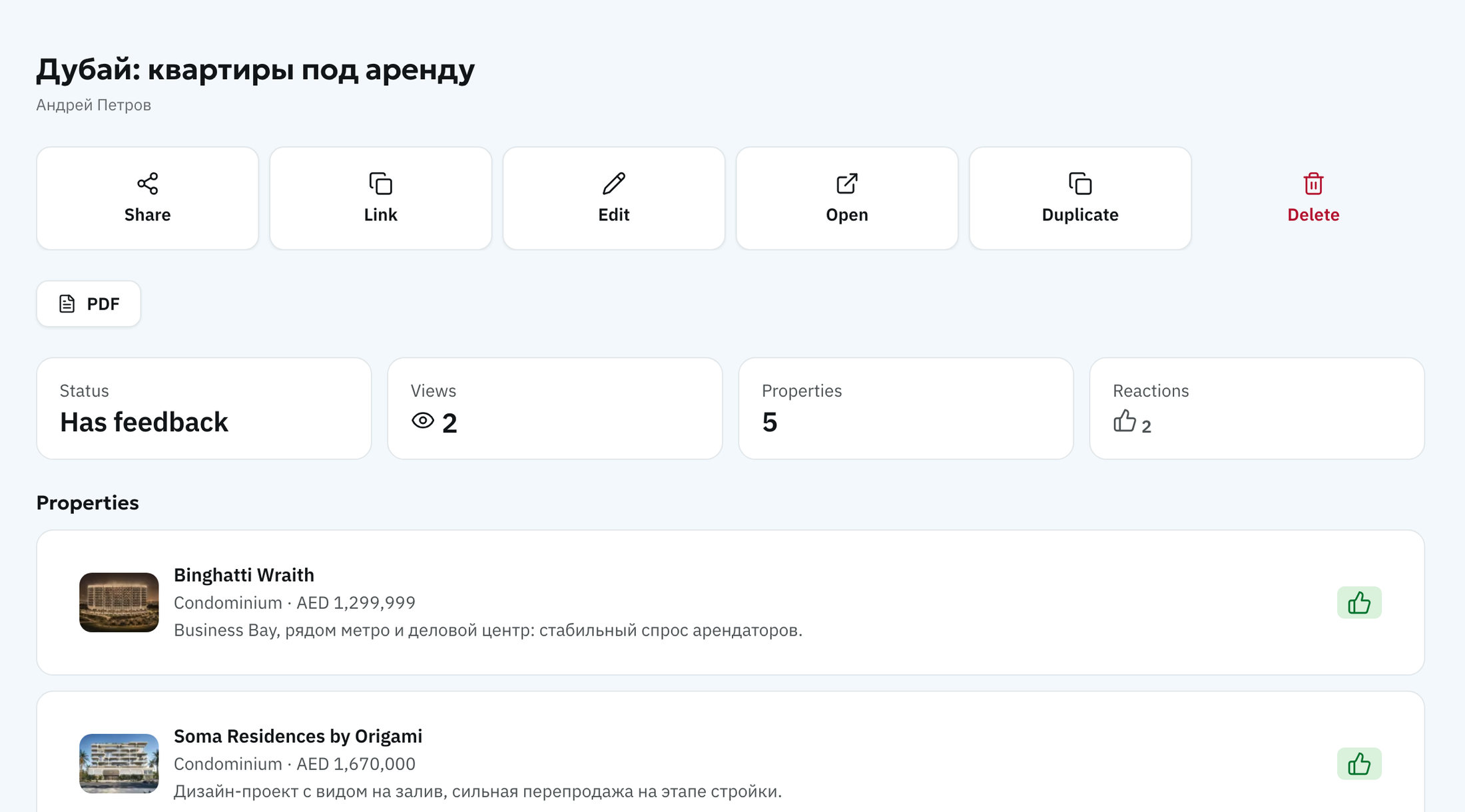Click the 'Дизайн-проект с видом на залив' description
1465x812 pixels.
click(x=477, y=791)
